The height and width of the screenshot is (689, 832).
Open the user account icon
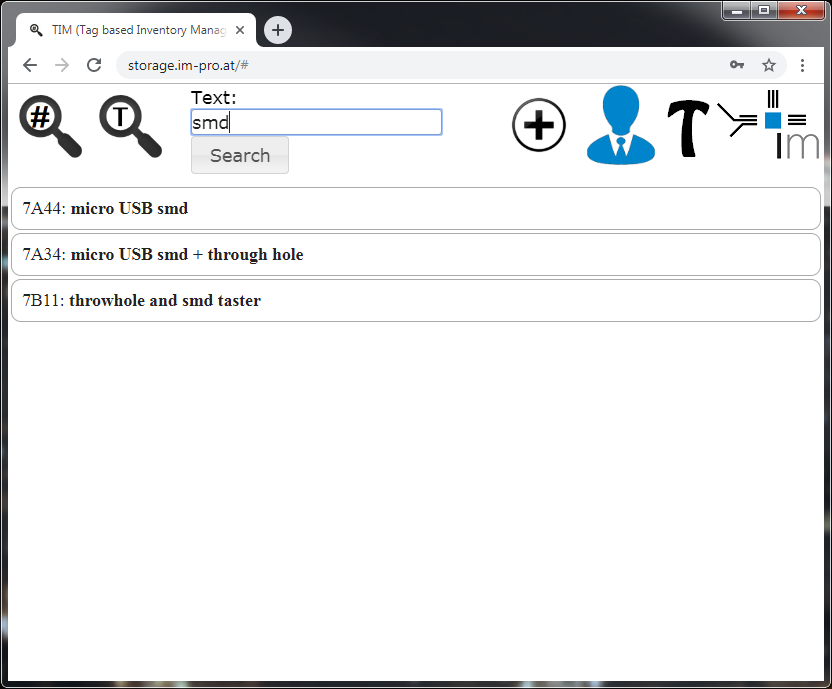pyautogui.click(x=621, y=124)
